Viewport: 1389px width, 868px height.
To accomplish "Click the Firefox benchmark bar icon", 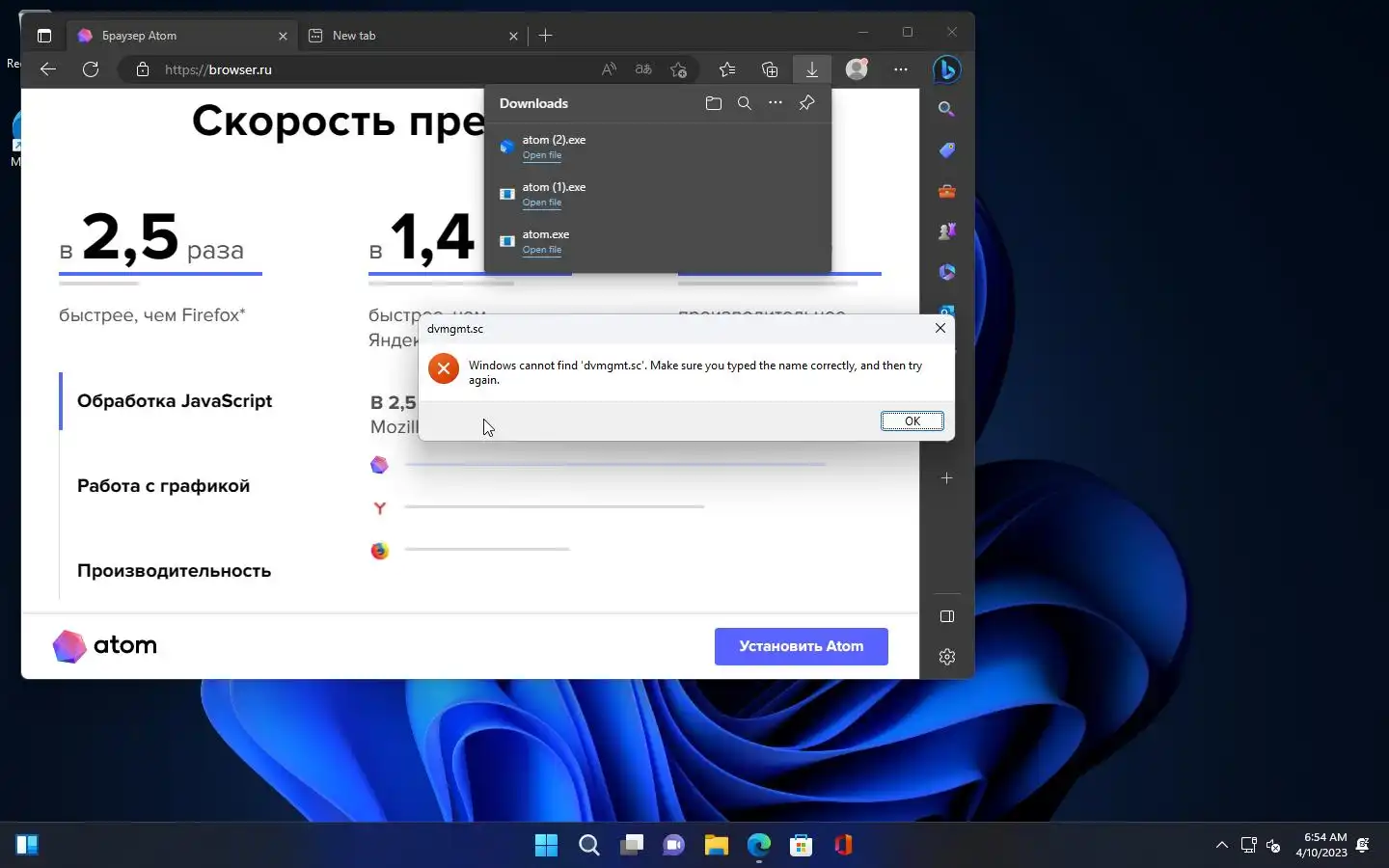I will tap(380, 550).
